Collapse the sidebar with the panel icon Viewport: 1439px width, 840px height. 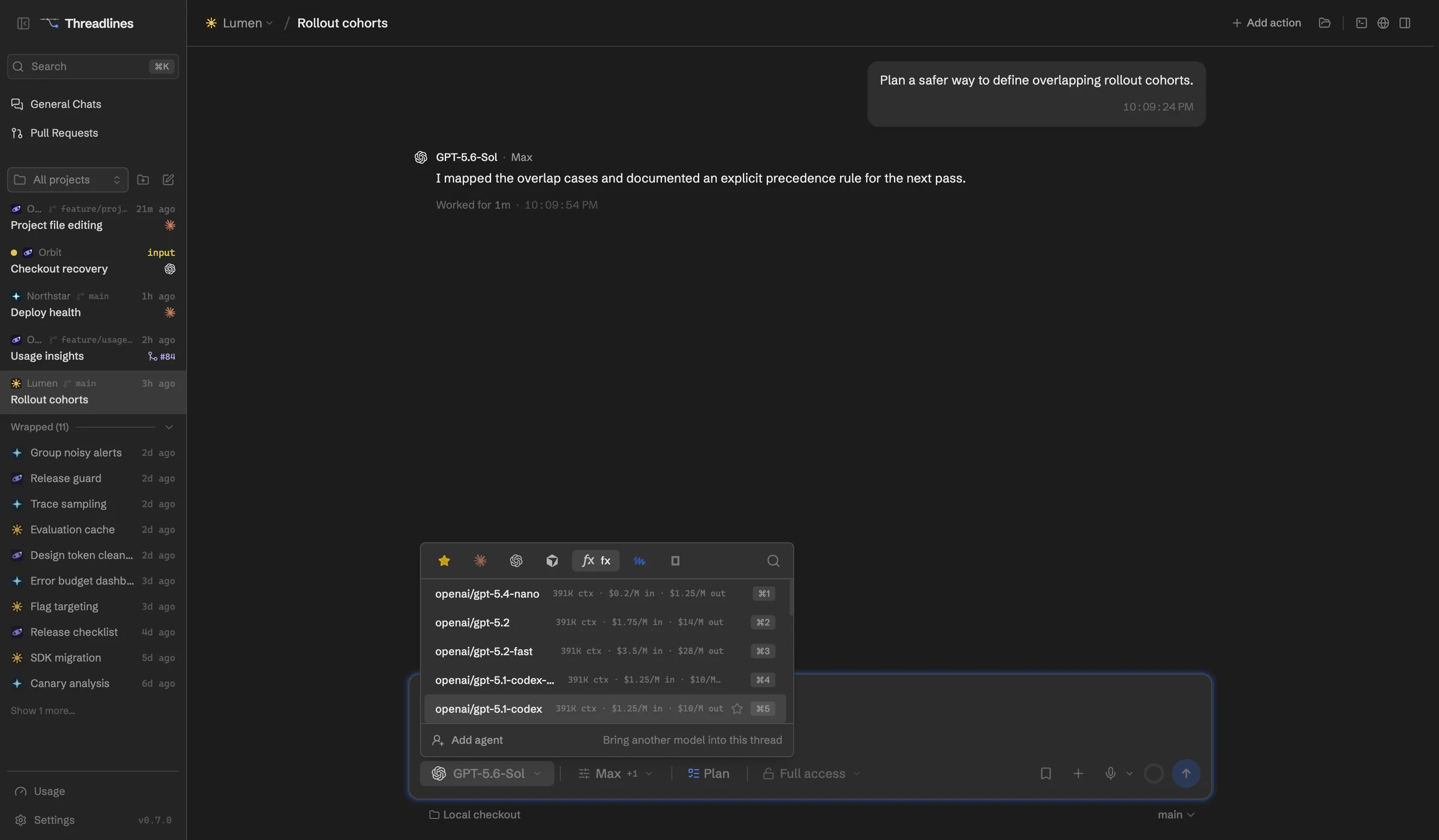(23, 23)
